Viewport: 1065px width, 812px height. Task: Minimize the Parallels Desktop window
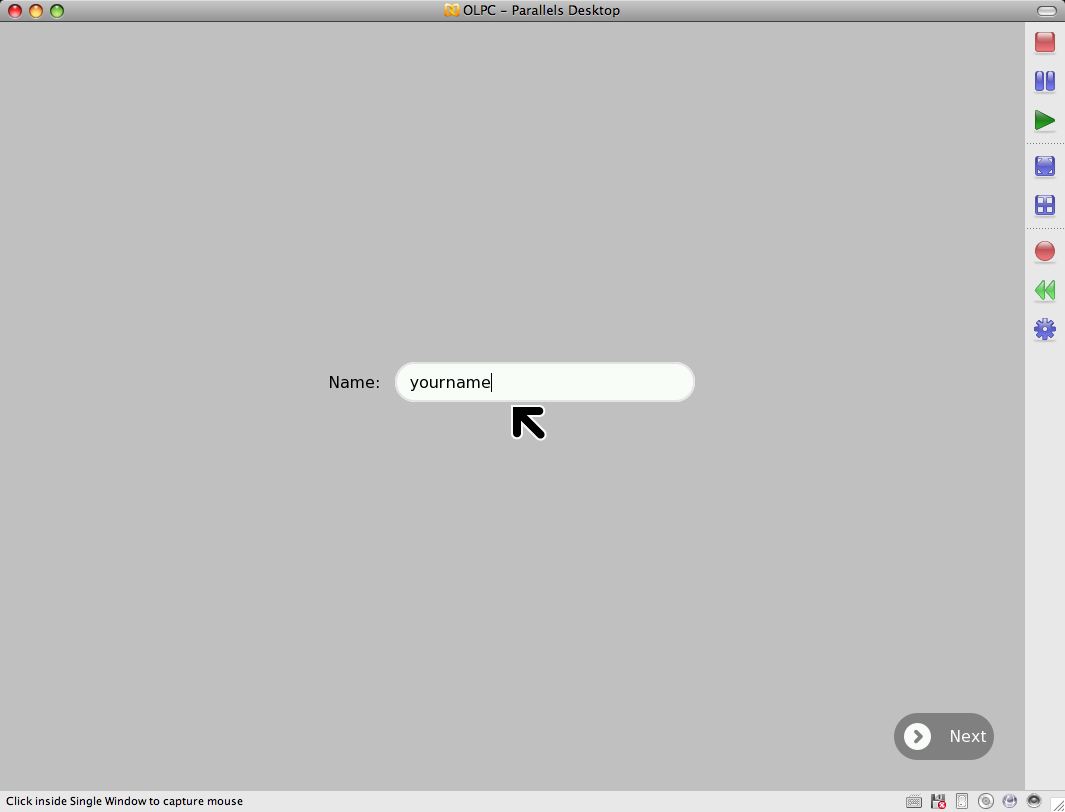36,11
